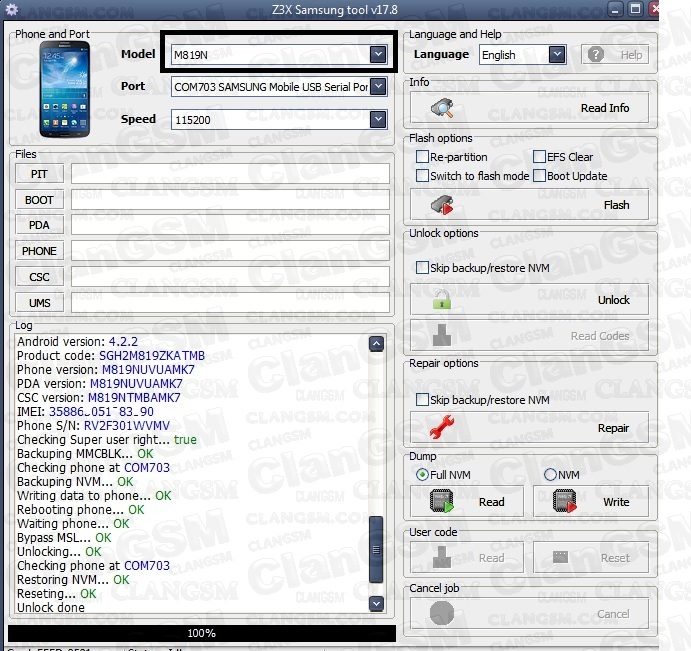This screenshot has height=651, width=691.
Task: Enable the Re-partition checkbox
Action: (422, 156)
